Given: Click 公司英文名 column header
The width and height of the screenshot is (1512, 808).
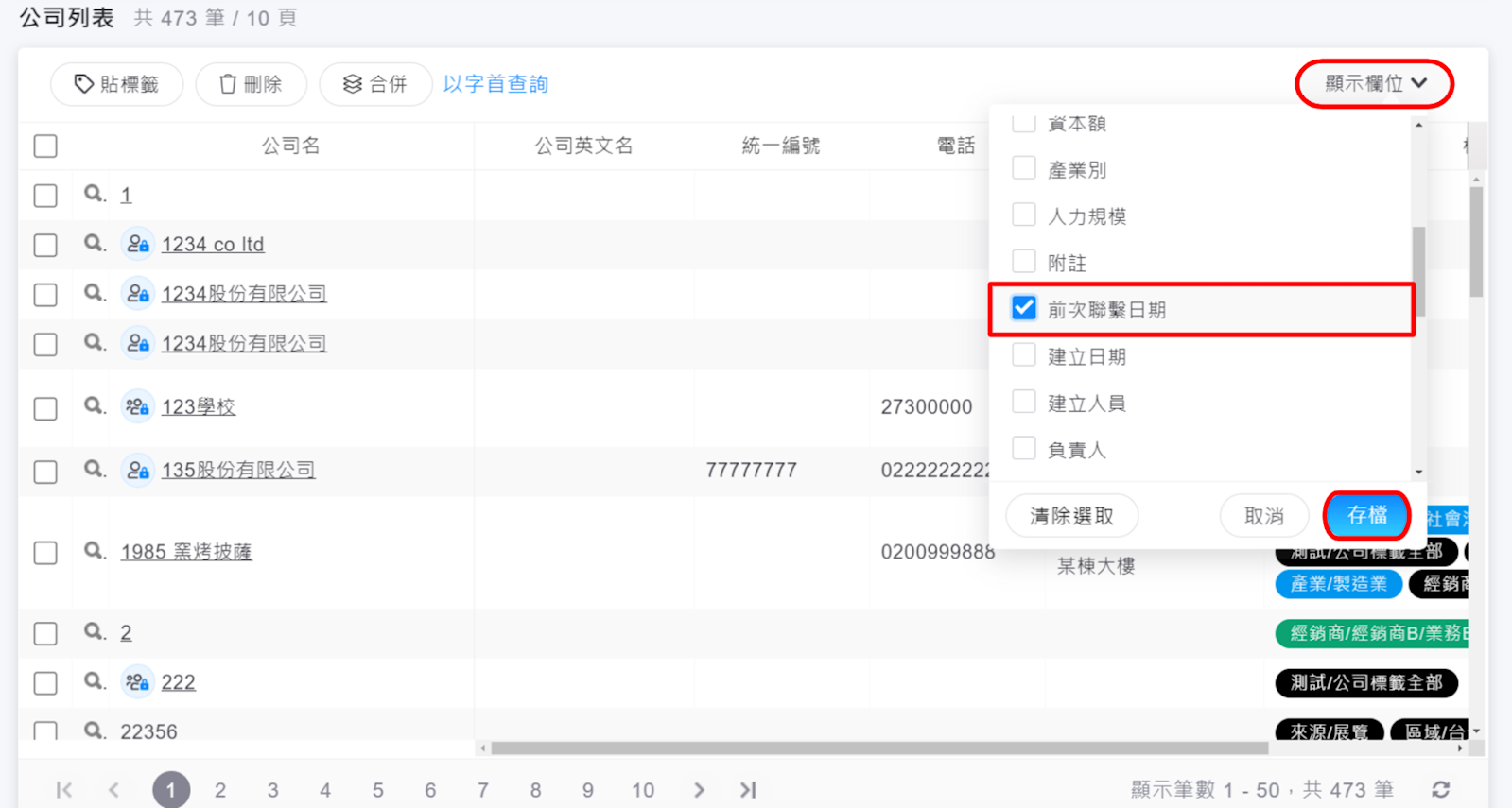Looking at the screenshot, I should (x=583, y=146).
